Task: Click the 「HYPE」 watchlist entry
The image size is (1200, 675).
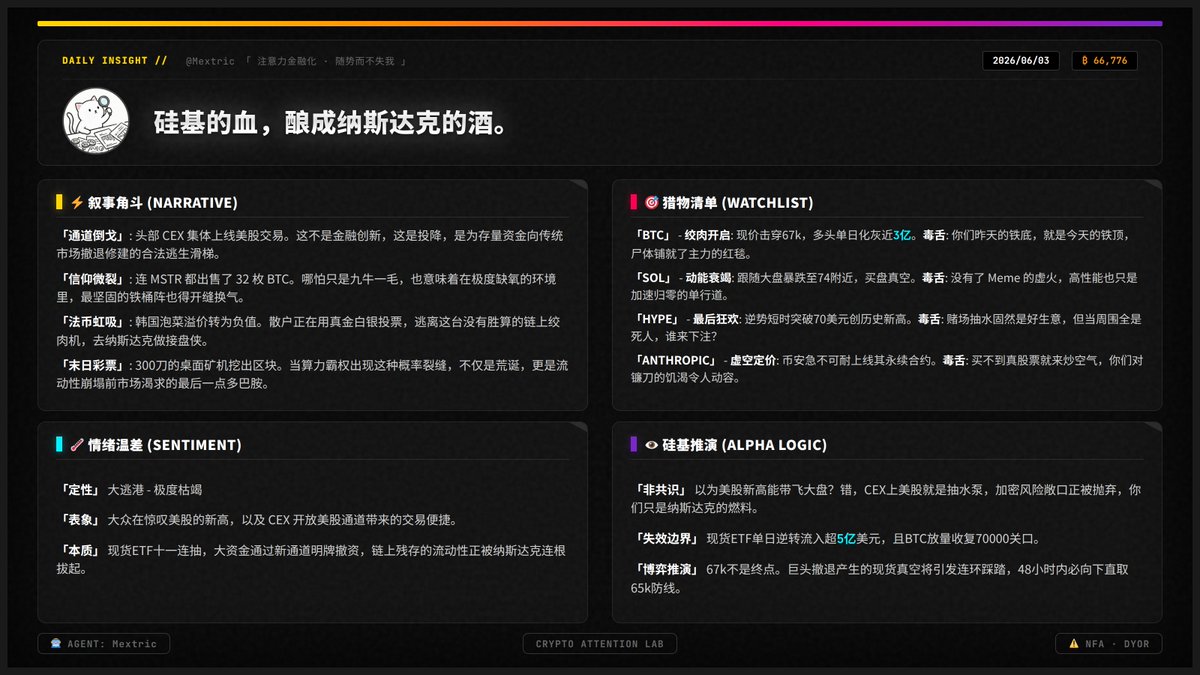Action: point(657,319)
